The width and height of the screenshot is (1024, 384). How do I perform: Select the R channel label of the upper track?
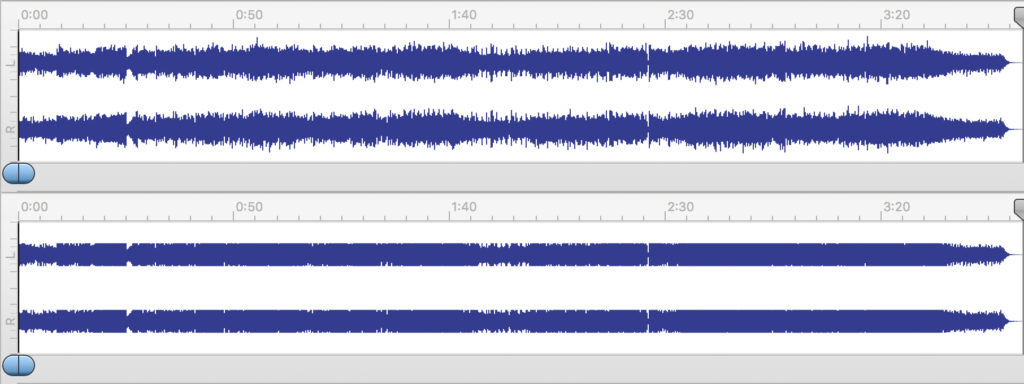pos(10,129)
